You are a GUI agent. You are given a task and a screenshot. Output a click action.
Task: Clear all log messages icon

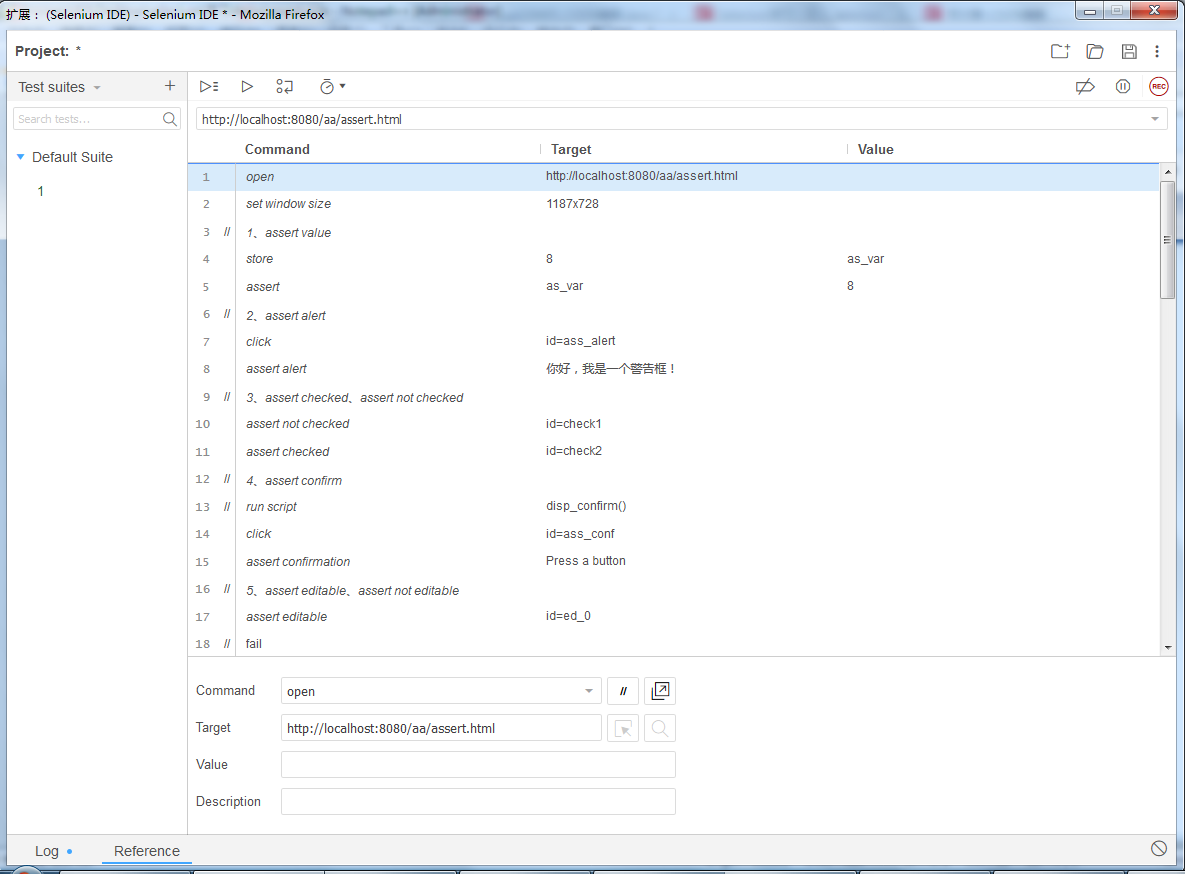[x=1159, y=848]
